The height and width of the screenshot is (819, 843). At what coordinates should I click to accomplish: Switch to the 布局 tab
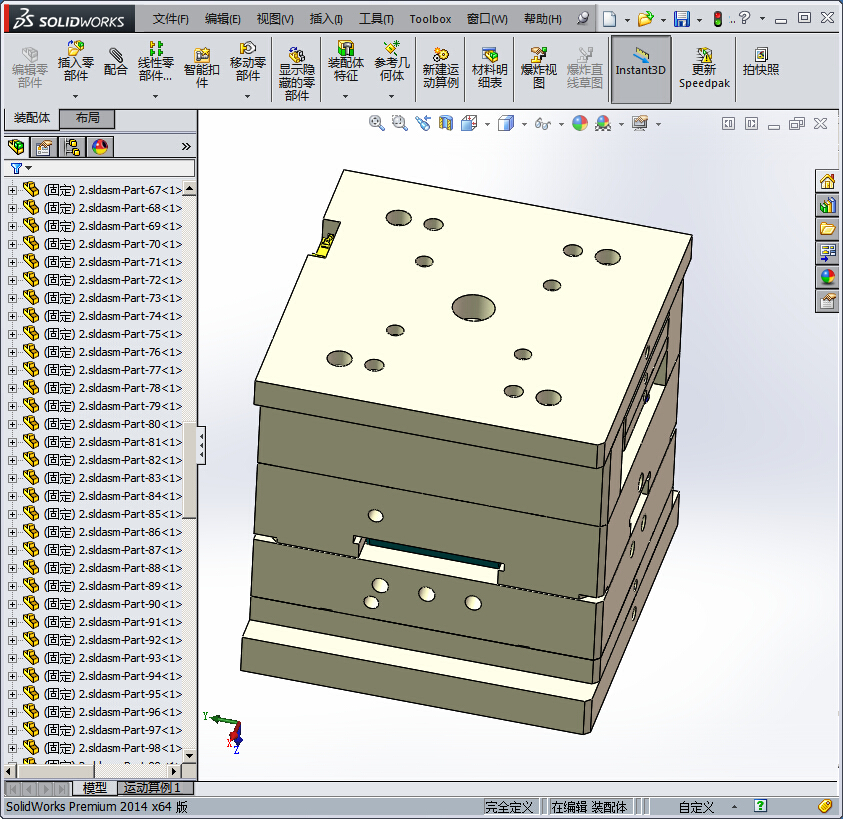point(87,118)
